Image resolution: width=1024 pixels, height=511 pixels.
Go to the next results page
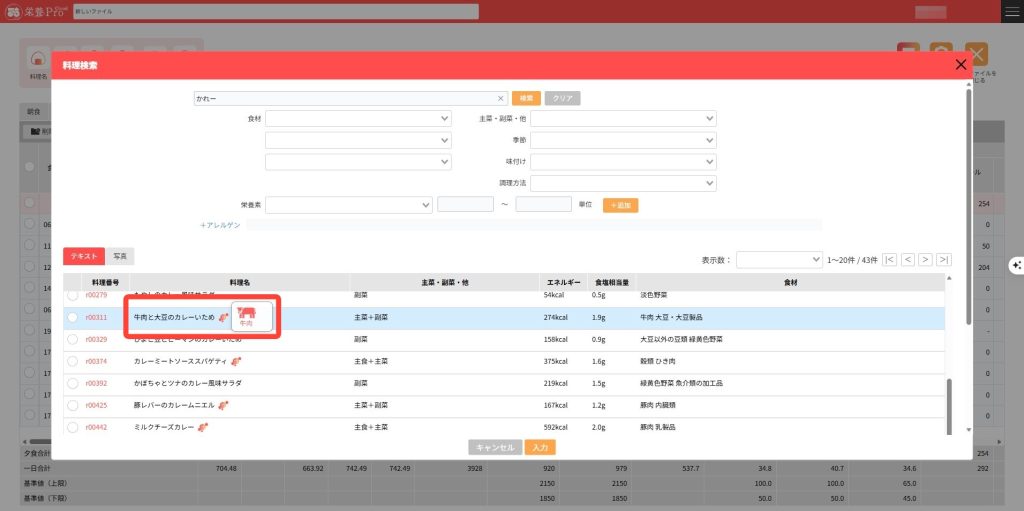point(925,259)
